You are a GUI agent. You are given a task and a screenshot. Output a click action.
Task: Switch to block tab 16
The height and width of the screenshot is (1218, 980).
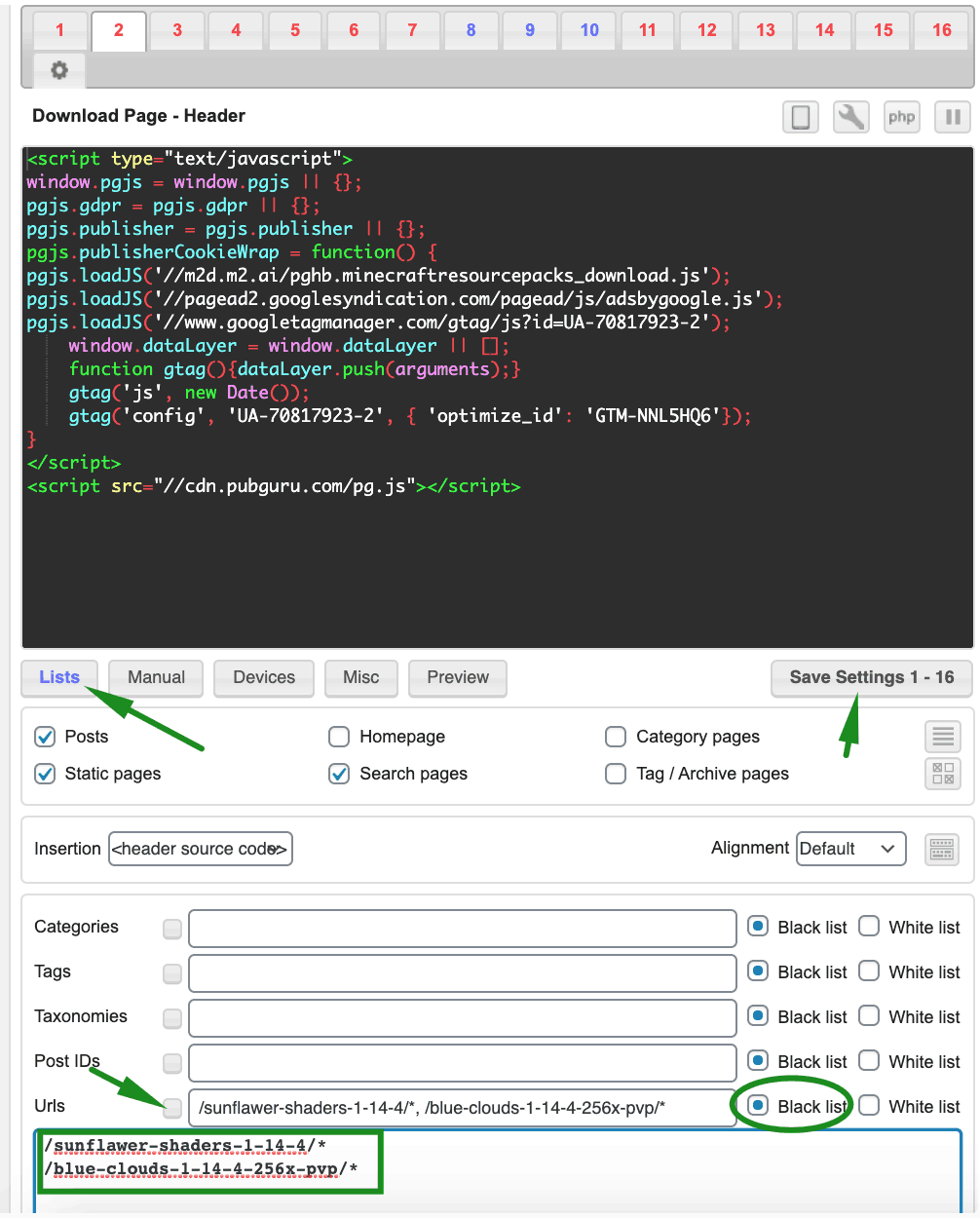coord(942,30)
